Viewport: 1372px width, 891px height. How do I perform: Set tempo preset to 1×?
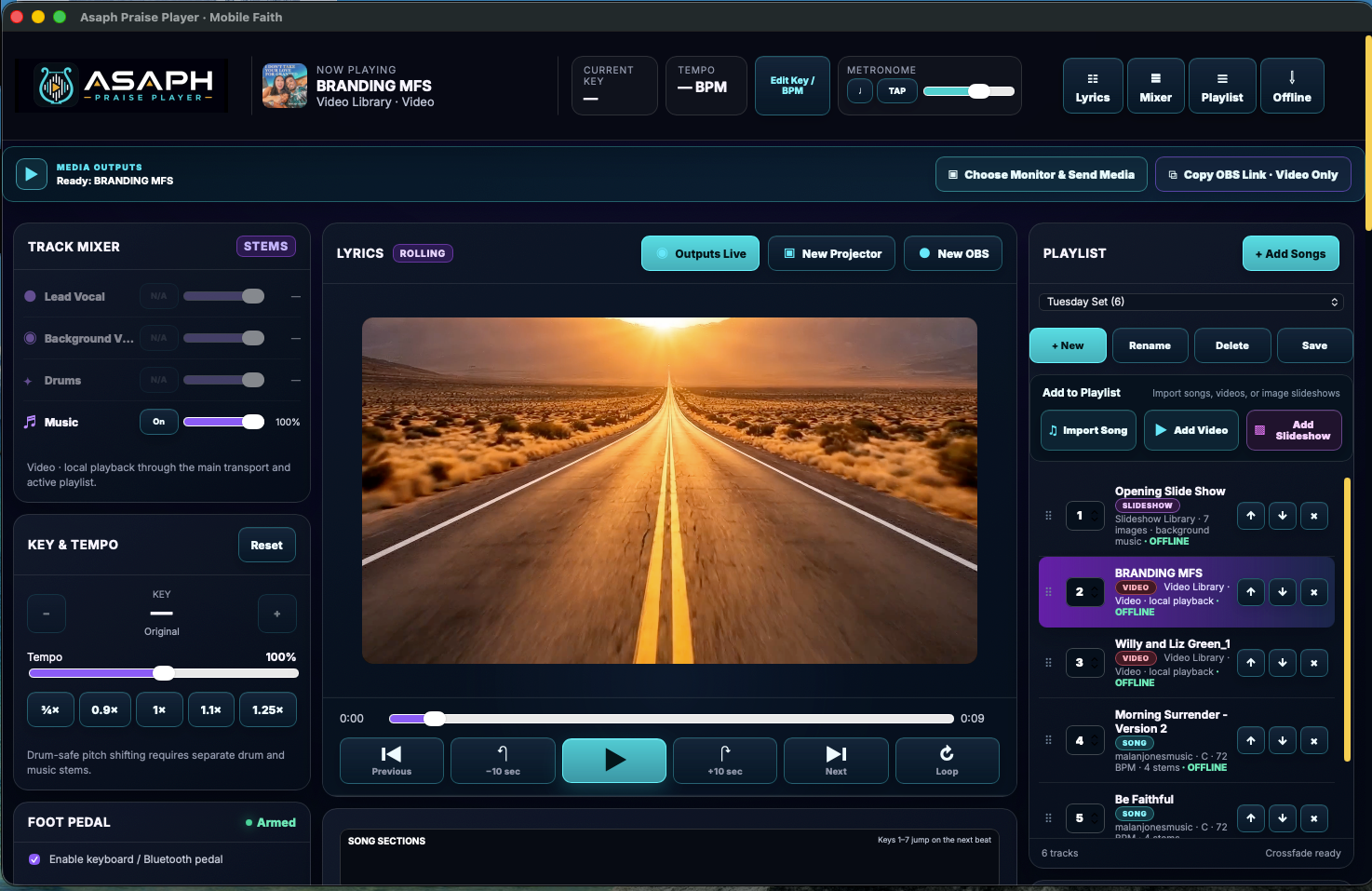point(159,709)
